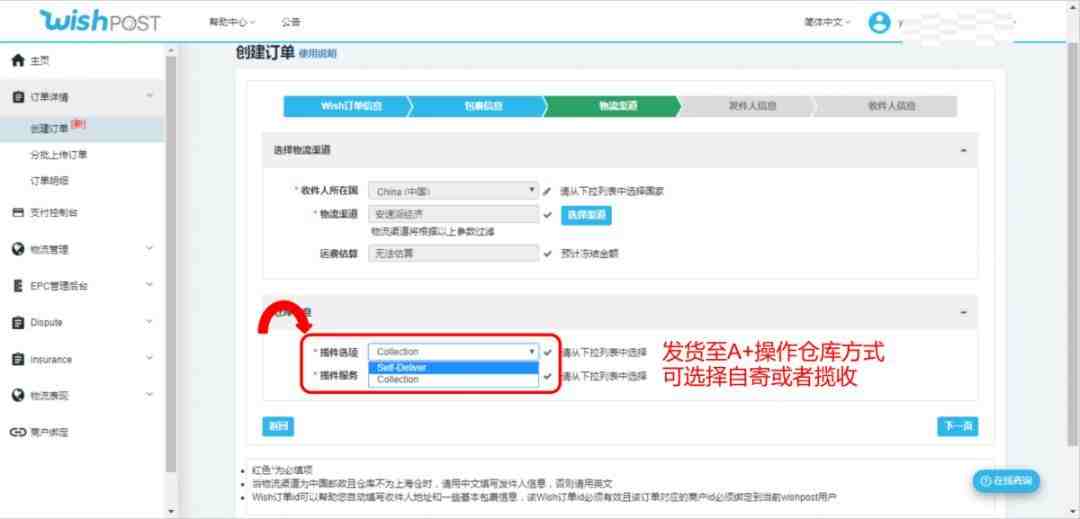Click the blue 选择渠道 button
Viewport: 1080px width, 519px height.
click(x=586, y=215)
